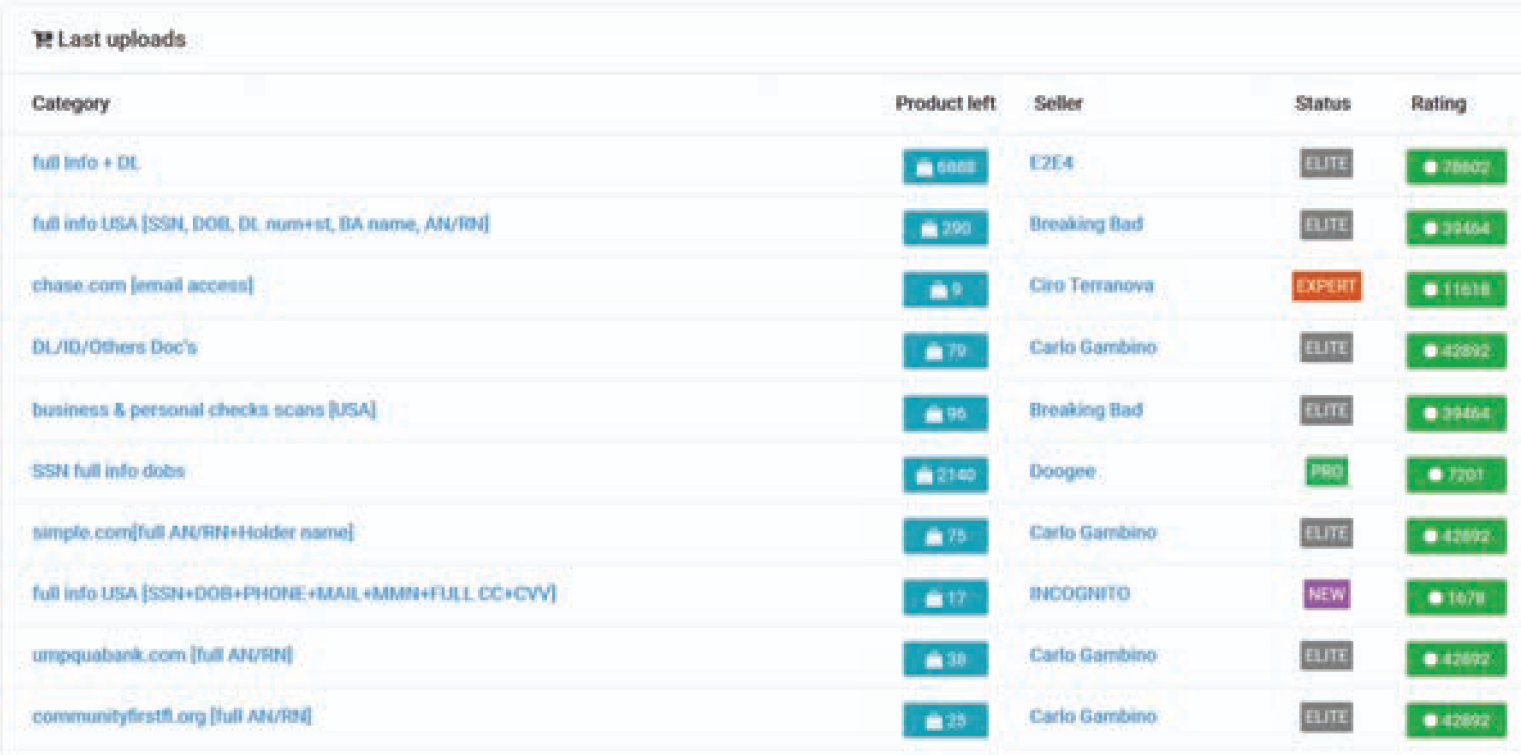Click the ELITE status badge in E2E4 row
The height and width of the screenshot is (755, 1521).
[x=1326, y=163]
